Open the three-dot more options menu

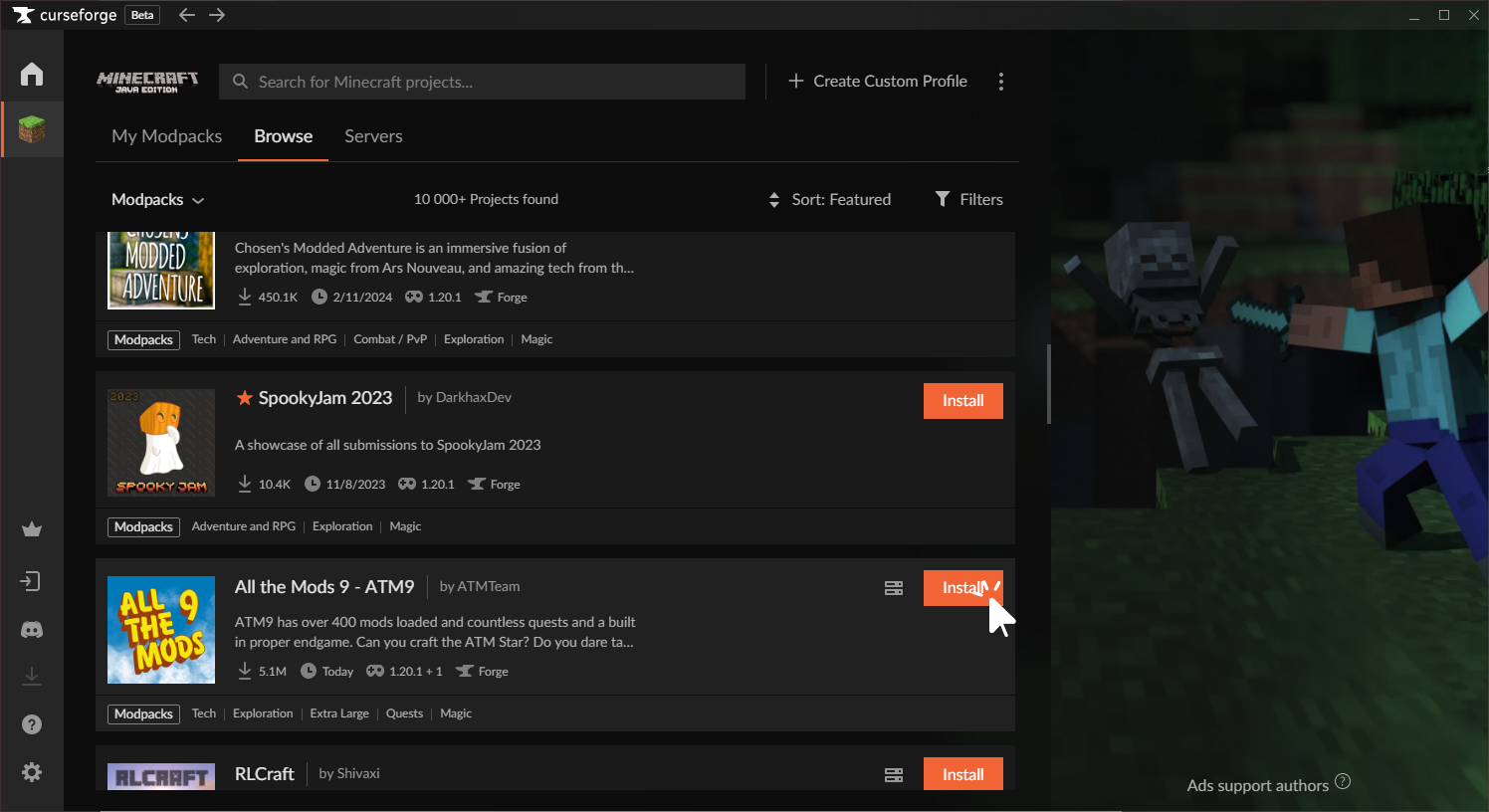[x=1001, y=82]
